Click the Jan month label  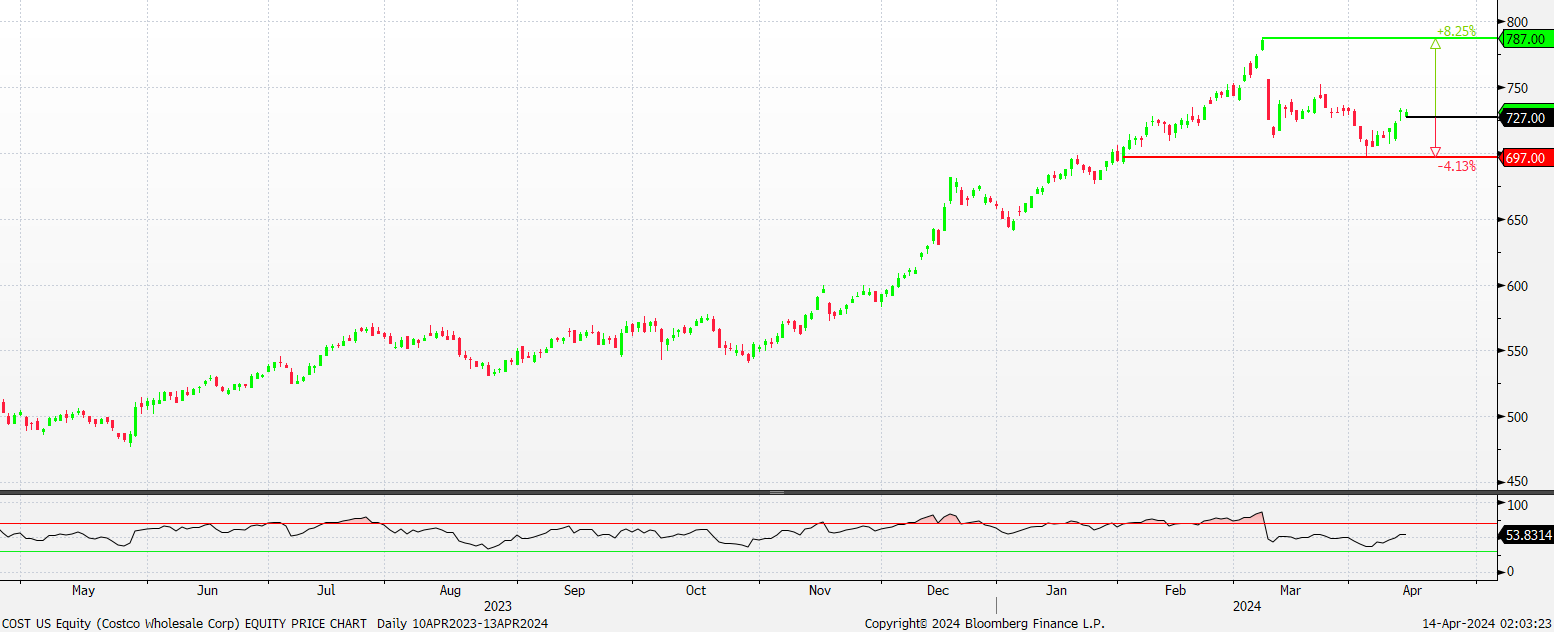tap(1058, 590)
